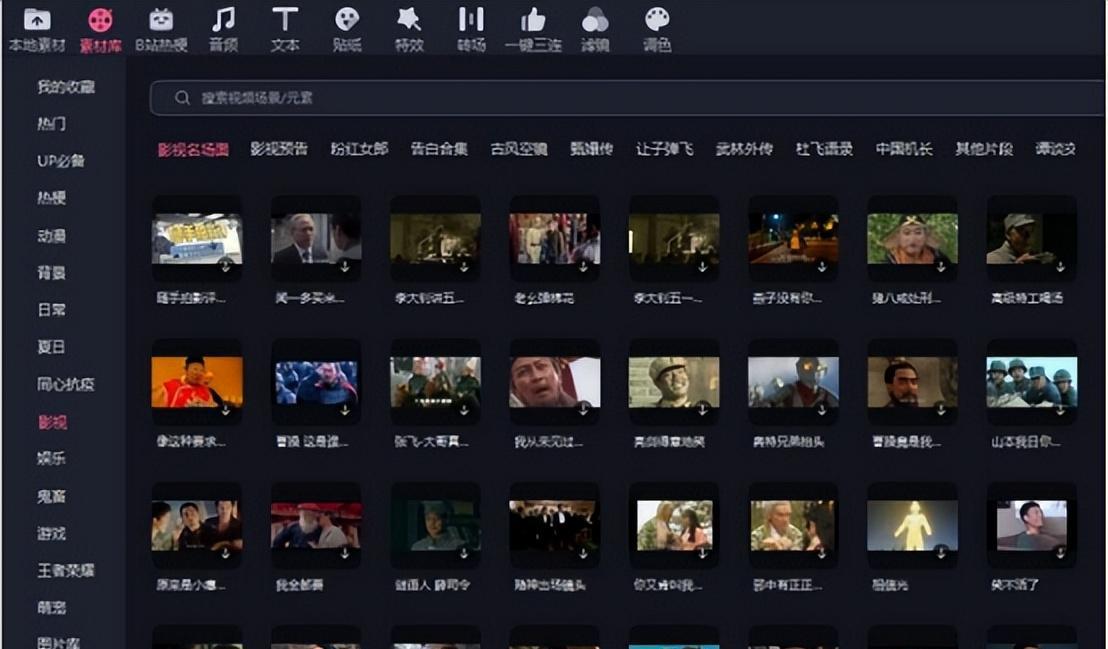Switch to the 武林外传 tab
Image resolution: width=1108 pixels, height=649 pixels.
point(744,149)
